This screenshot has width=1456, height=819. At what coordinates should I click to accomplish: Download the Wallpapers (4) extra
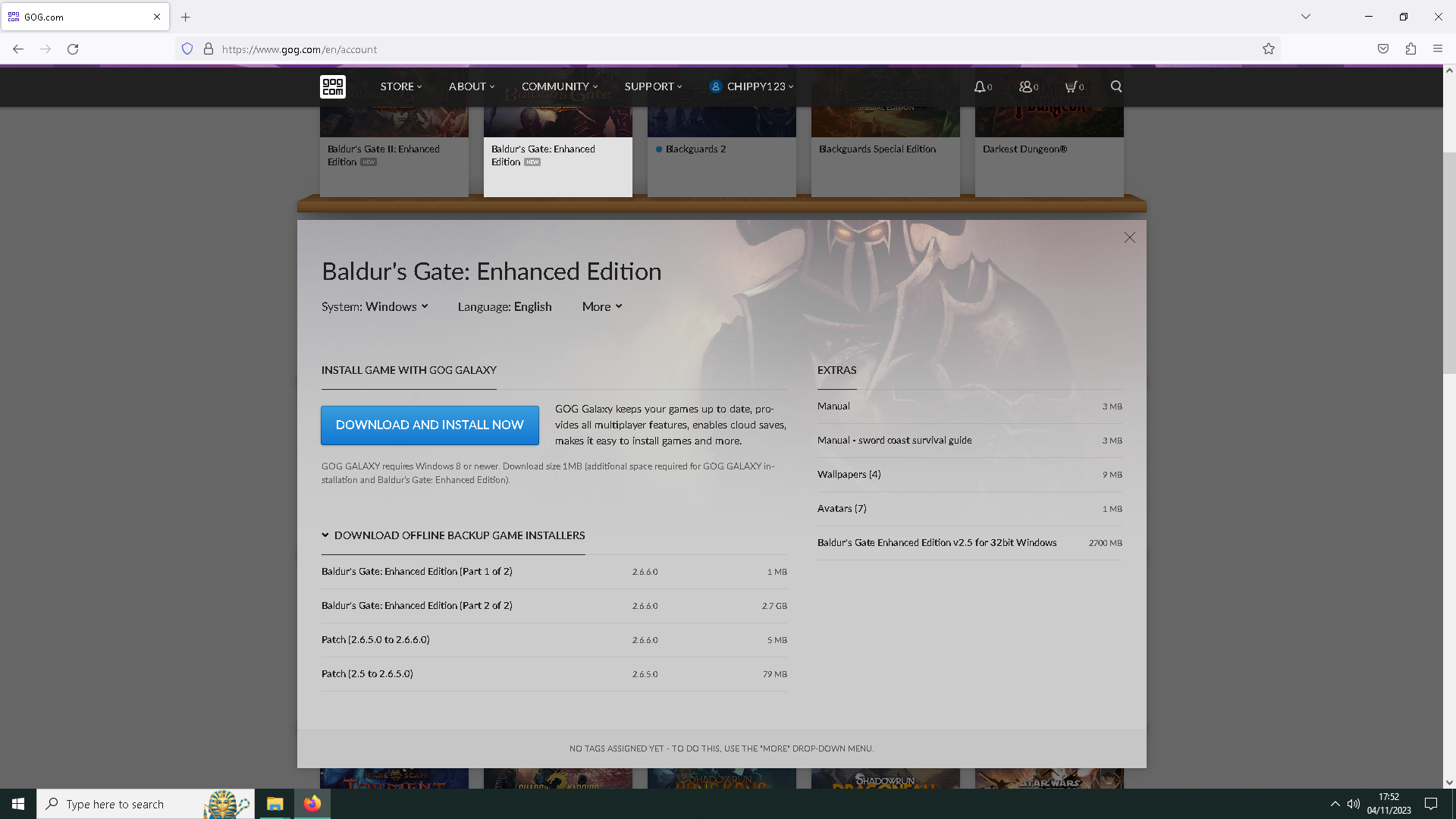click(970, 475)
